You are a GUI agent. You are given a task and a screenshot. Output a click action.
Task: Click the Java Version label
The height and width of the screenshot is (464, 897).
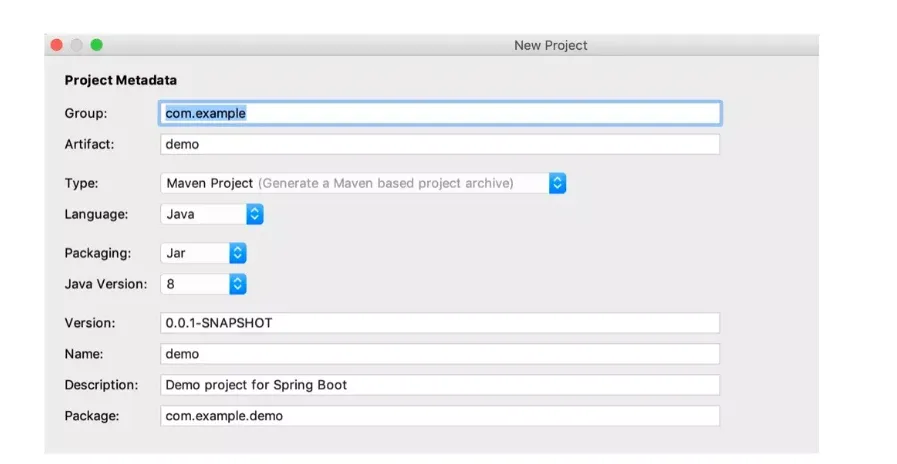[x=105, y=284]
